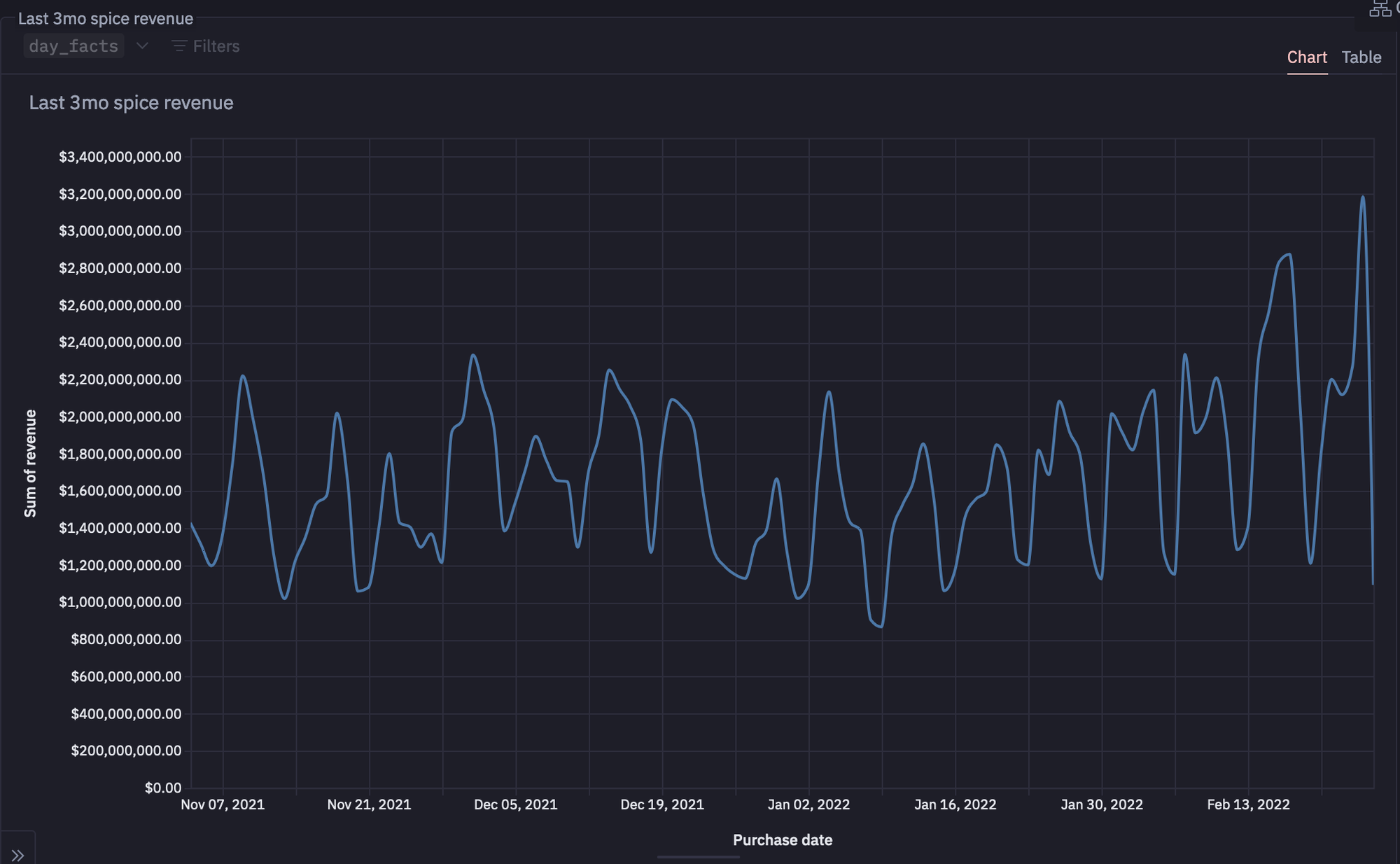The image size is (1400, 864).
Task: Click the Feb 13, 2022 axis label
Action: pyautogui.click(x=1248, y=804)
